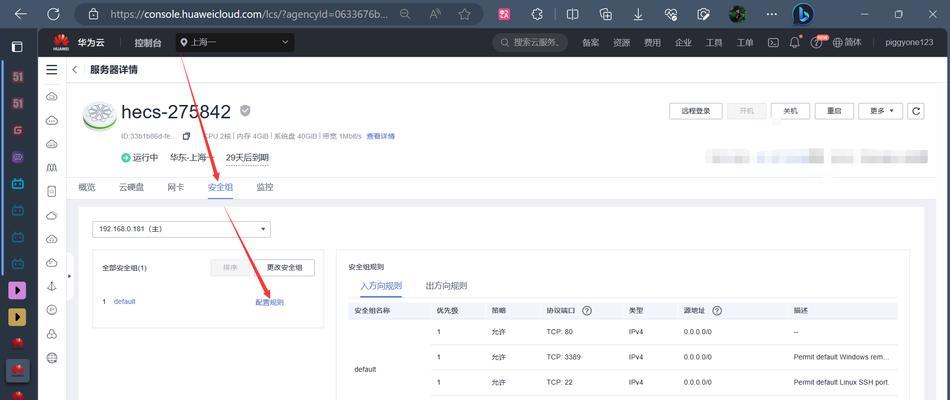
Task: Focus the 搜索云服务 search field
Action: click(x=531, y=42)
